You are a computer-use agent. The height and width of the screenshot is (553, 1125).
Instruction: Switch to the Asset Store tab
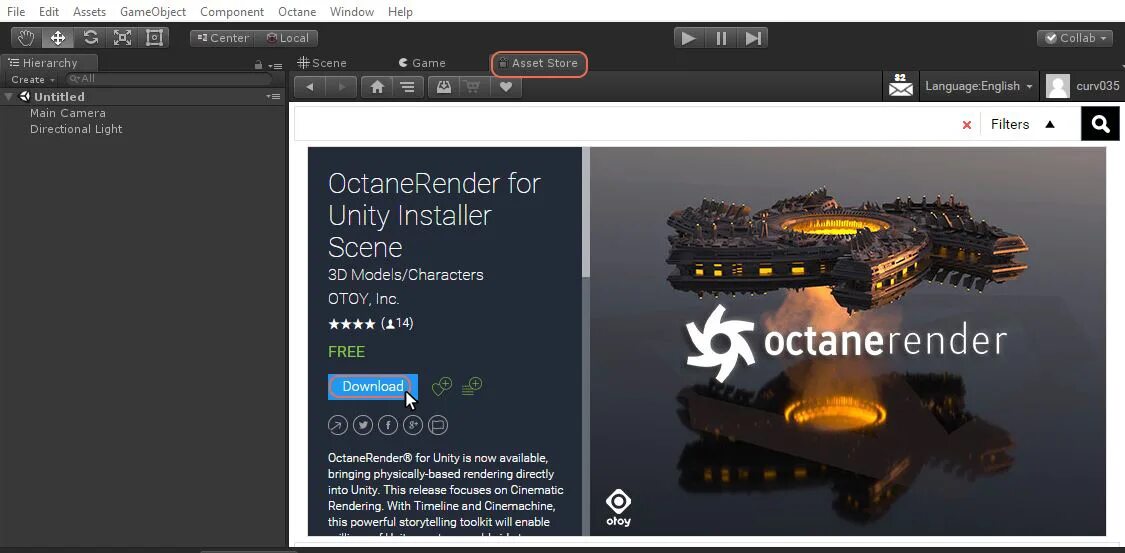click(x=540, y=63)
